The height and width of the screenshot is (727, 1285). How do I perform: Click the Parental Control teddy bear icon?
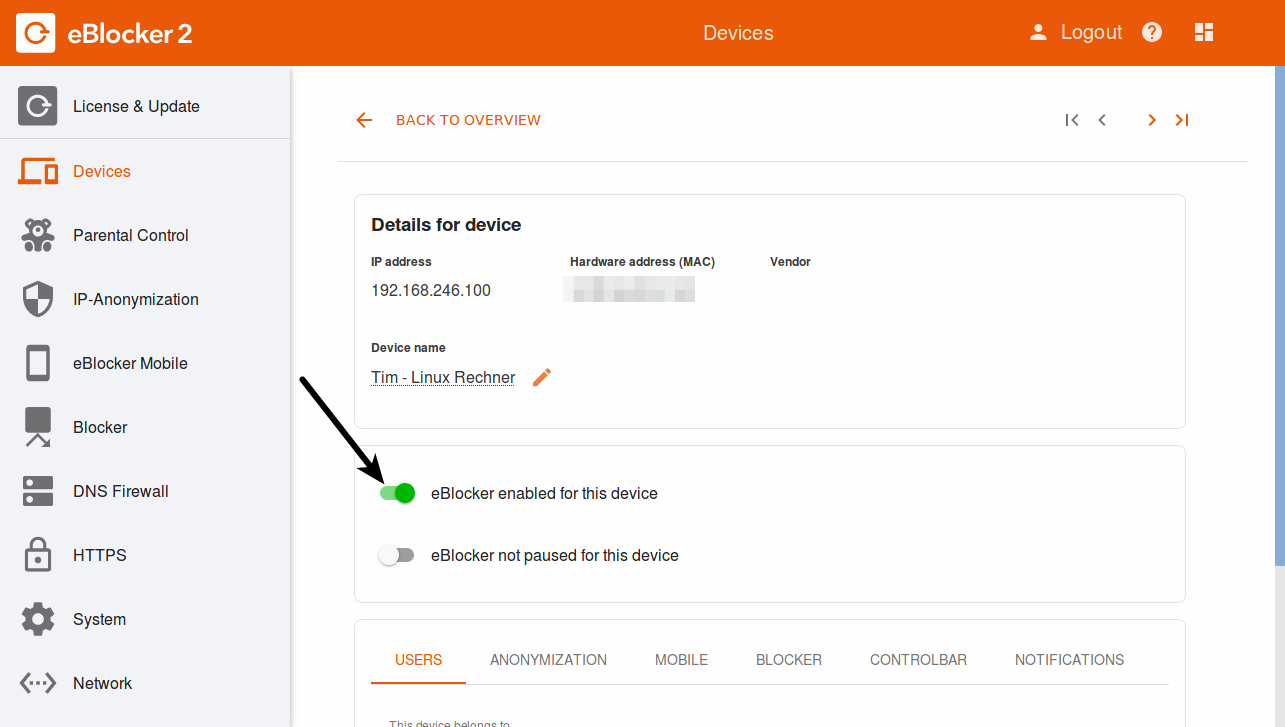click(x=38, y=235)
